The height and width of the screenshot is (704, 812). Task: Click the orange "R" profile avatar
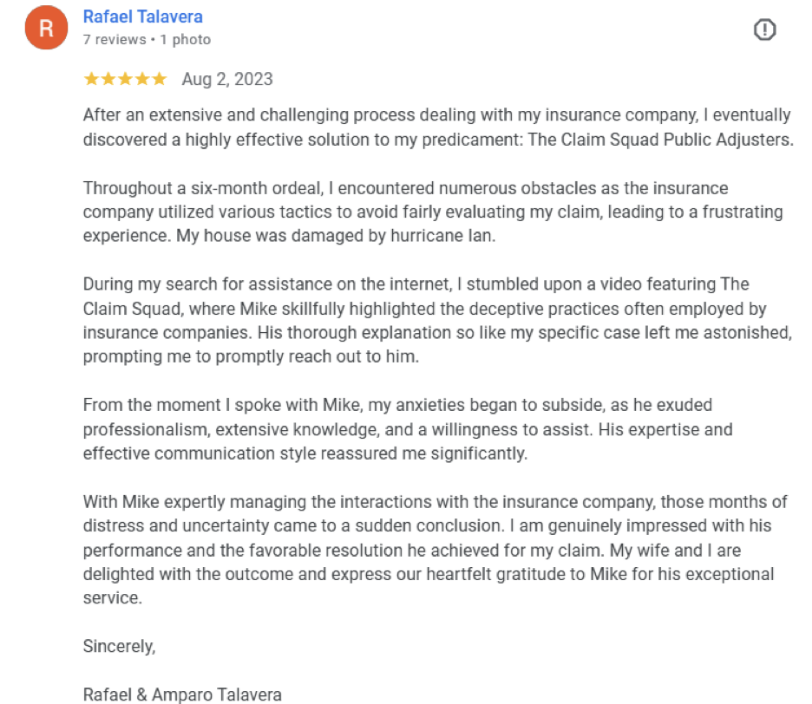46,28
